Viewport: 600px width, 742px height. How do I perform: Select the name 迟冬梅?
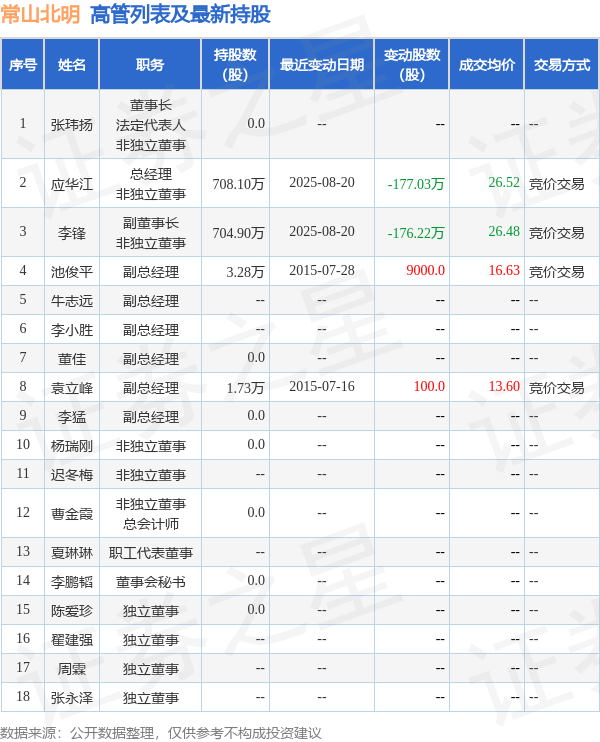tap(71, 475)
